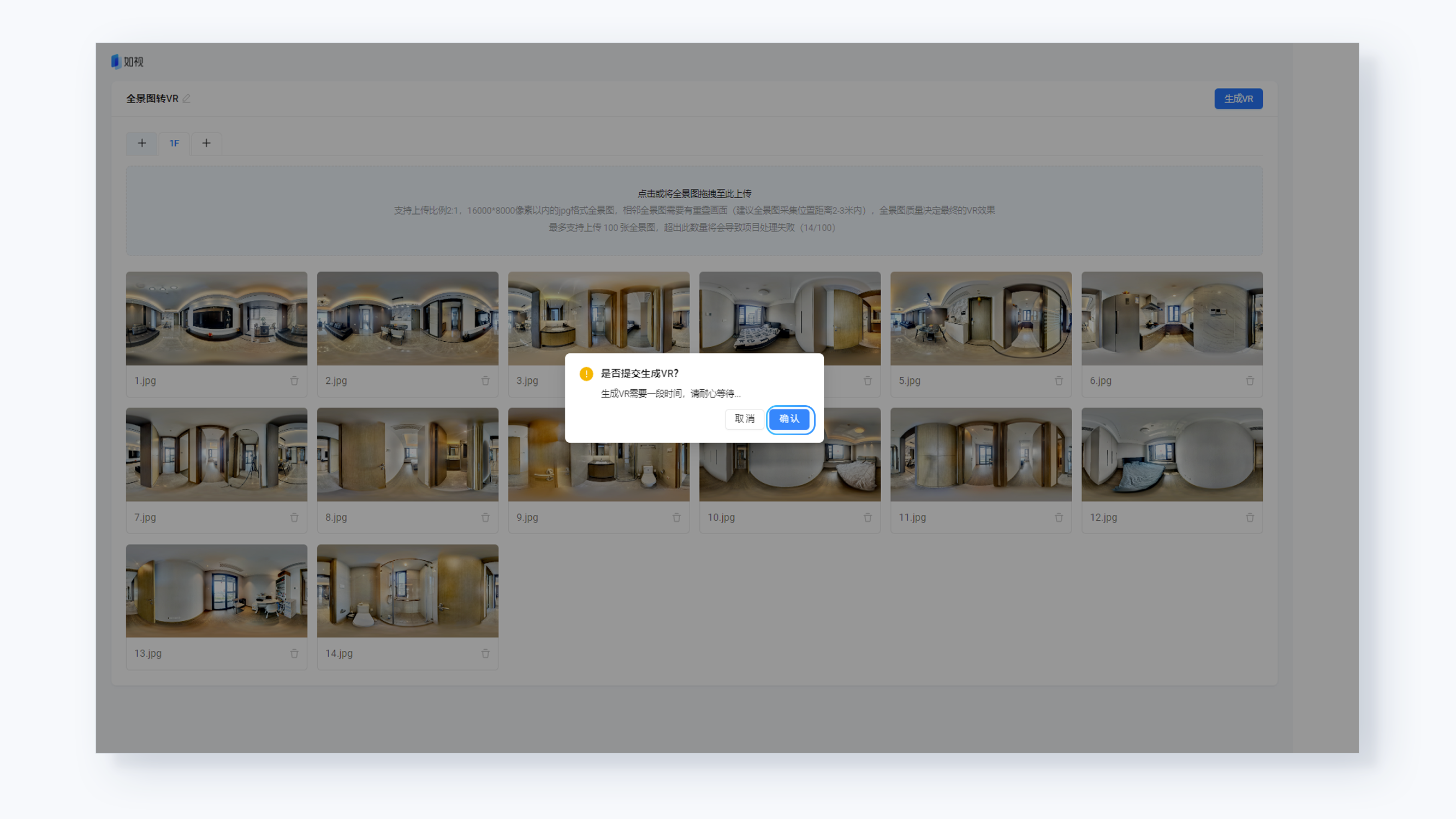Screen dimensions: 1456x819
Task: Open the 3.jpg panorama thumbnail
Action: coord(598,312)
